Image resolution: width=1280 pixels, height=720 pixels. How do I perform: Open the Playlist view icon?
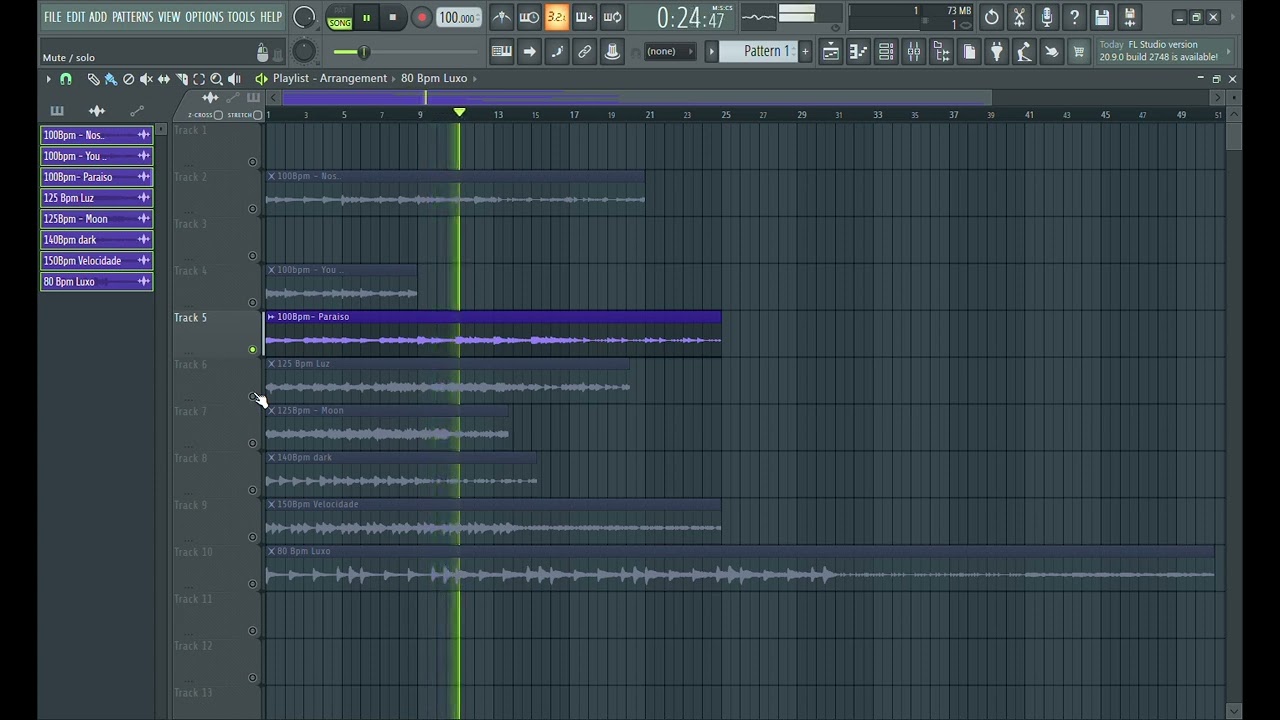[830, 52]
